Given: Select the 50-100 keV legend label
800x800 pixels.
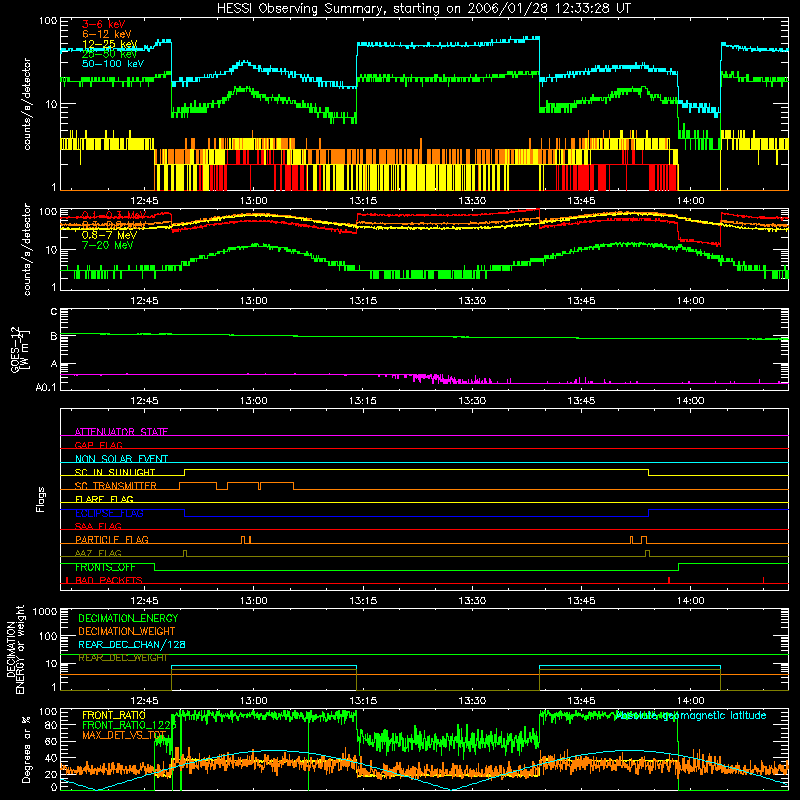Looking at the screenshot, I should (x=113, y=64).
